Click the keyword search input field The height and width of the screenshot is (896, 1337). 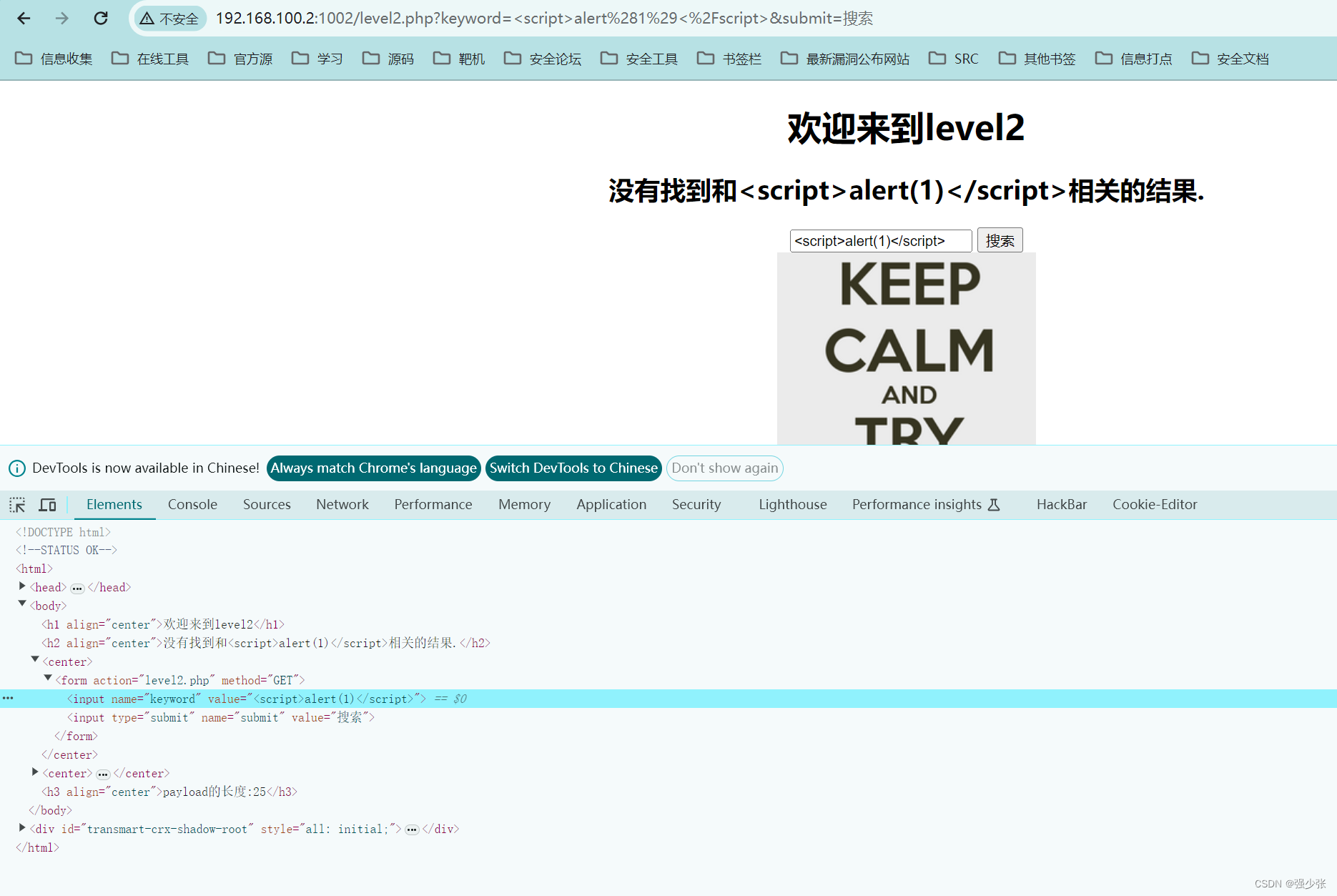pyautogui.click(x=880, y=241)
